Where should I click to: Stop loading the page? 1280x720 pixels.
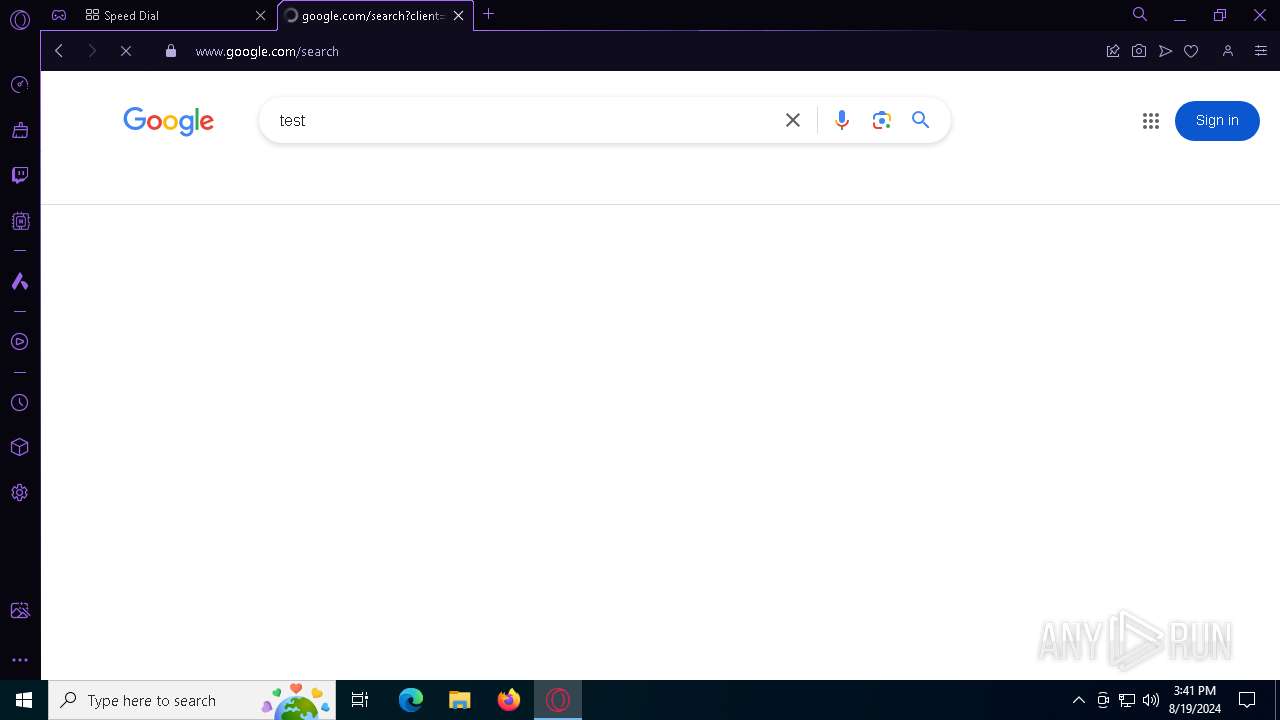click(x=126, y=51)
